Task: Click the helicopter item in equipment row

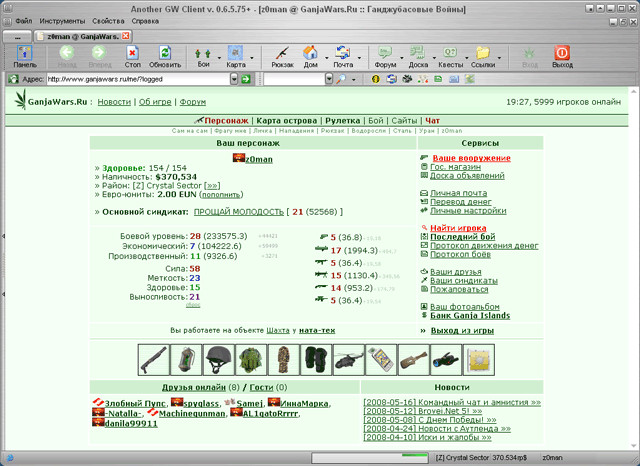Action: [x=349, y=359]
